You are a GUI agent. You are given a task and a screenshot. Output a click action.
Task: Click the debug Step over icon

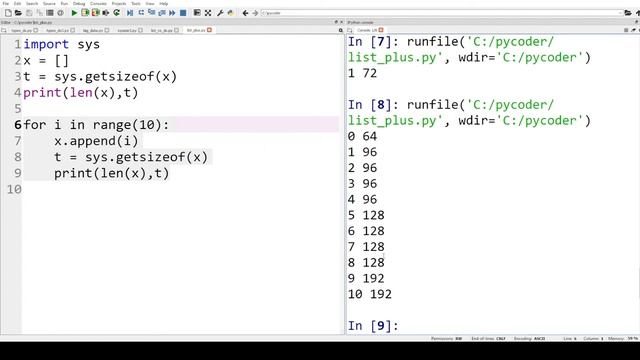[x=141, y=13]
